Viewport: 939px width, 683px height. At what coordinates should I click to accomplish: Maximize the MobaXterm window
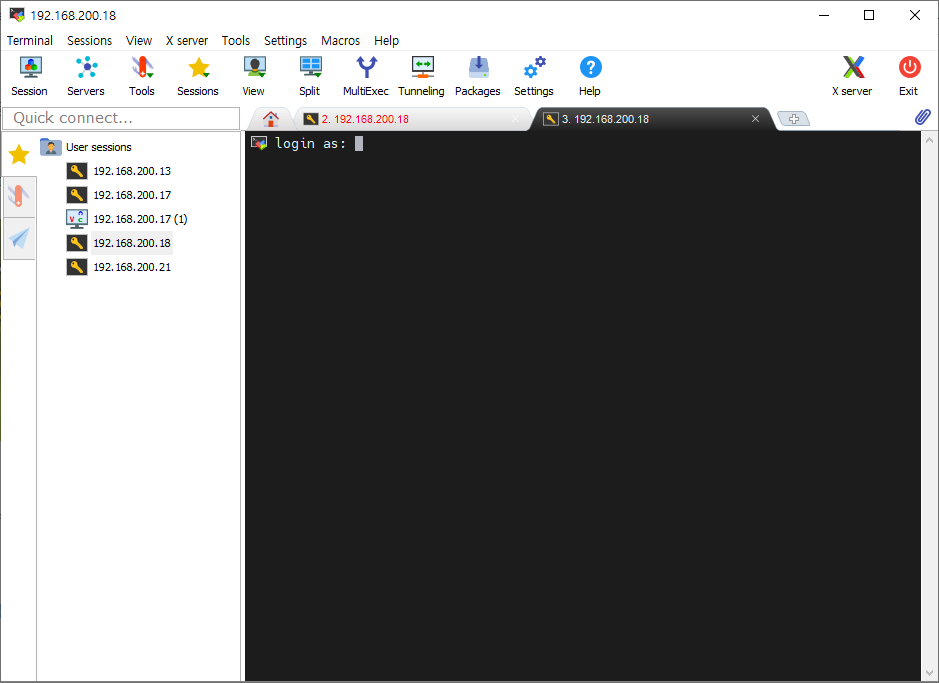click(x=869, y=15)
